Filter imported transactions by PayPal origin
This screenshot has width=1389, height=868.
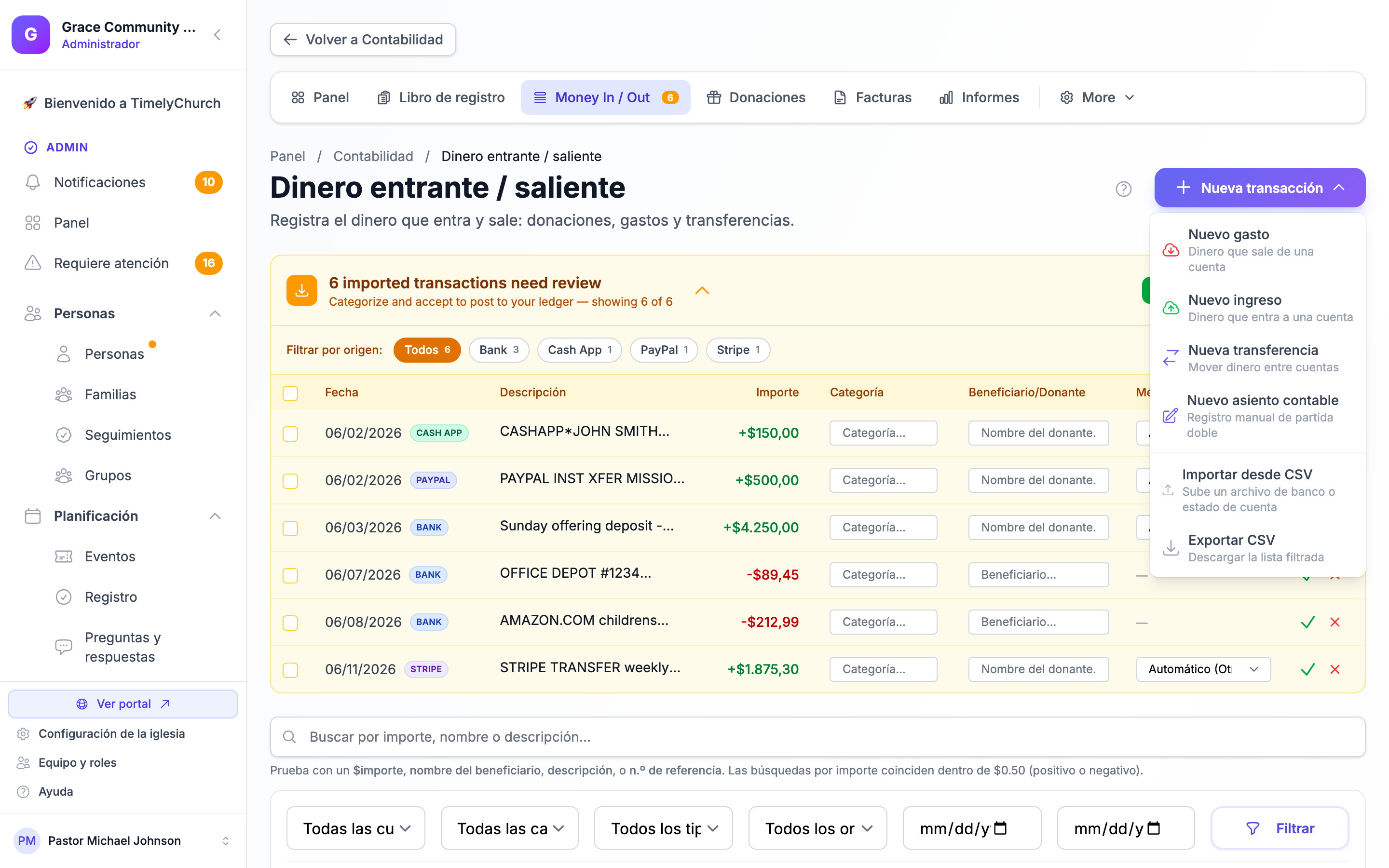click(x=664, y=350)
